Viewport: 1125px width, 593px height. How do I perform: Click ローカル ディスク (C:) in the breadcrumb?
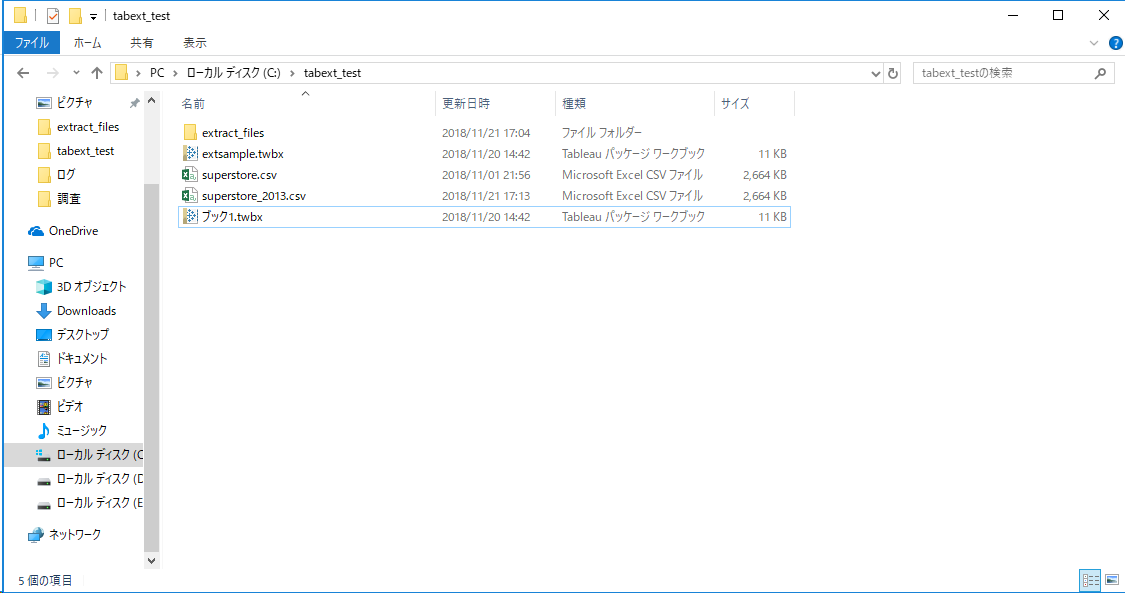[x=233, y=73]
